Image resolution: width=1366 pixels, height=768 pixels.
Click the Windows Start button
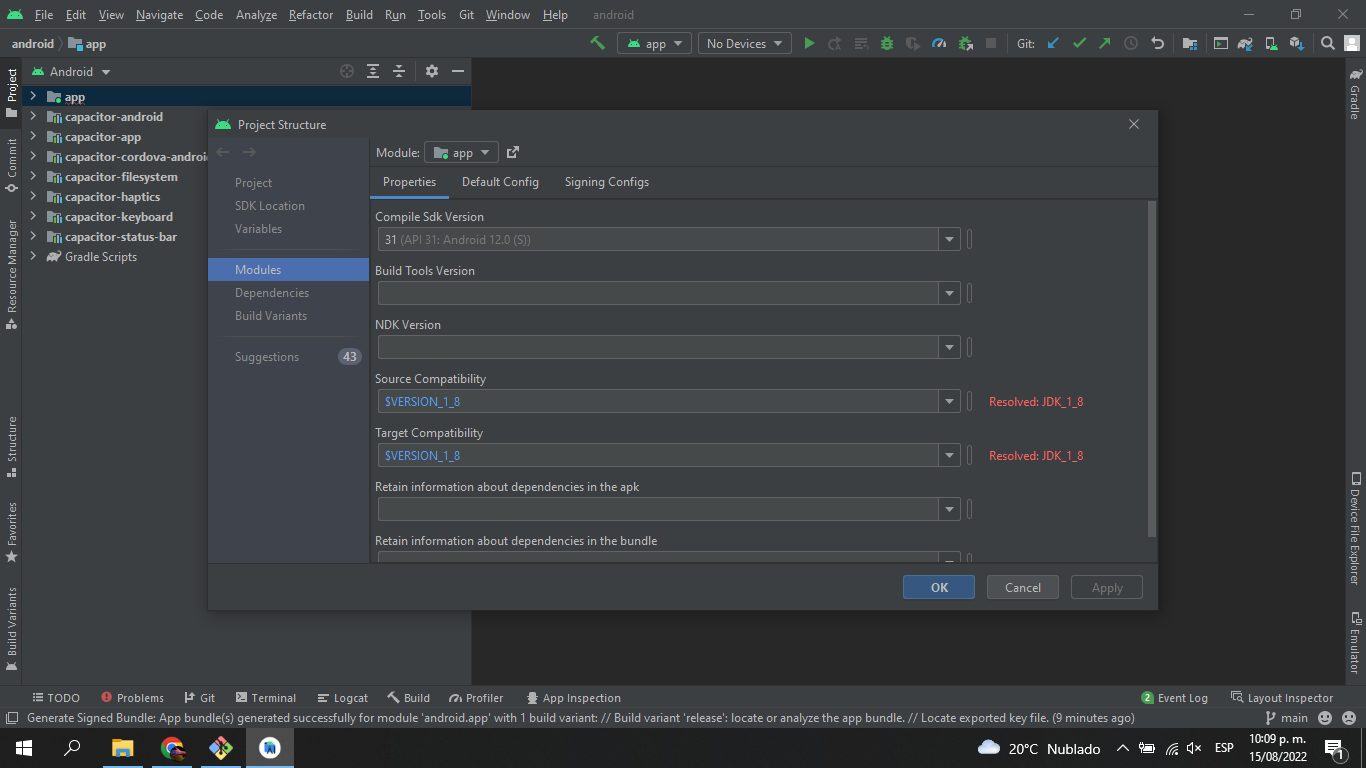24,748
